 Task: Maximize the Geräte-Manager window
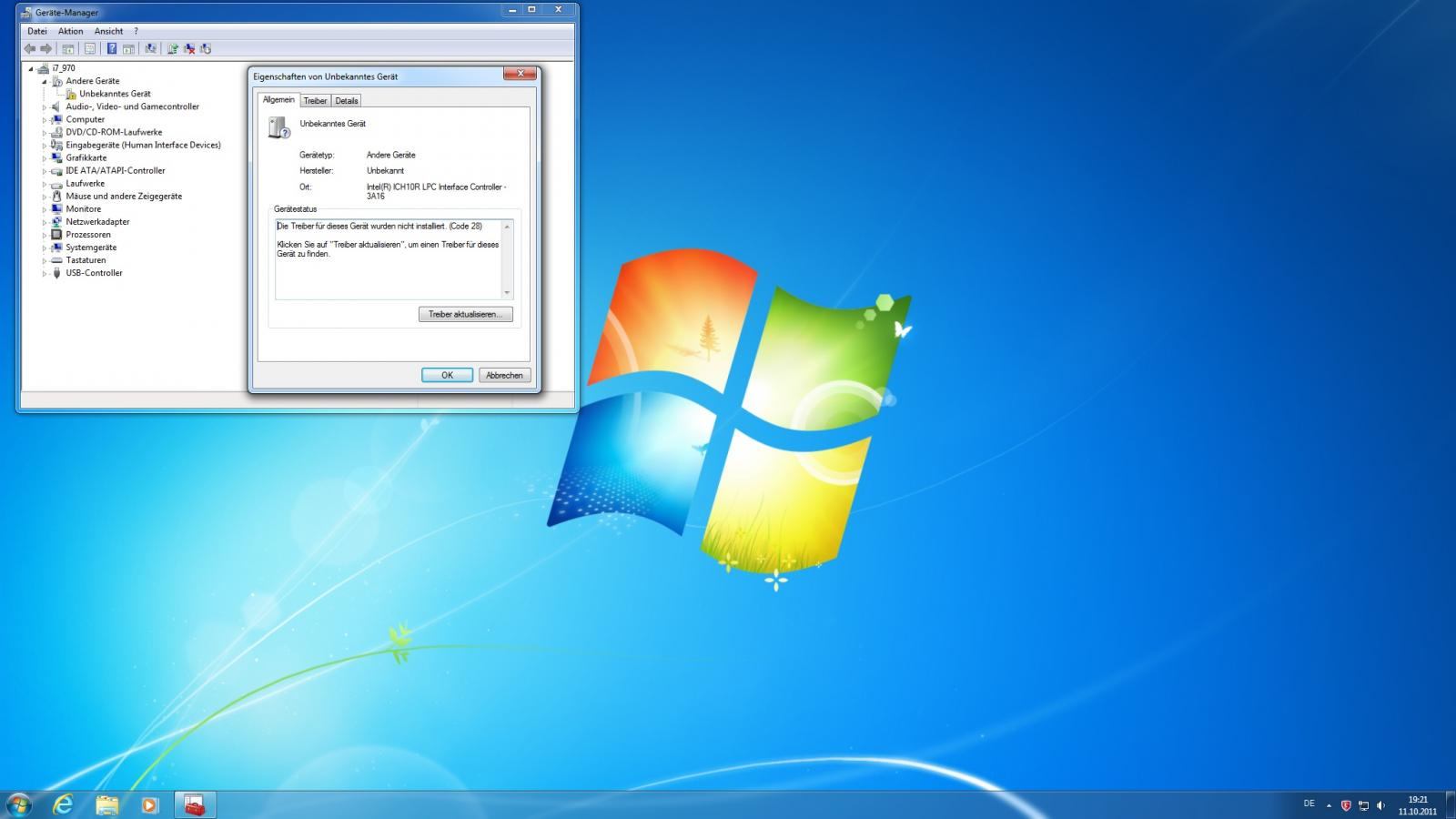(532, 10)
